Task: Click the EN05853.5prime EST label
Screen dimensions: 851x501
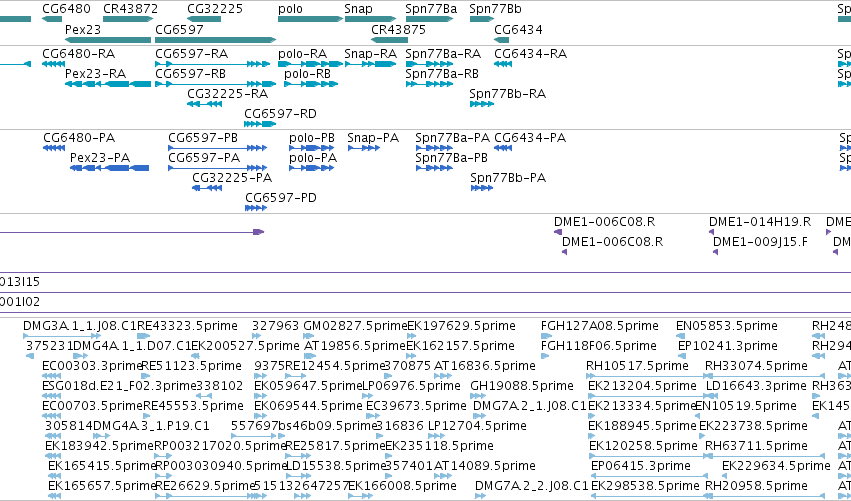Action: (727, 326)
